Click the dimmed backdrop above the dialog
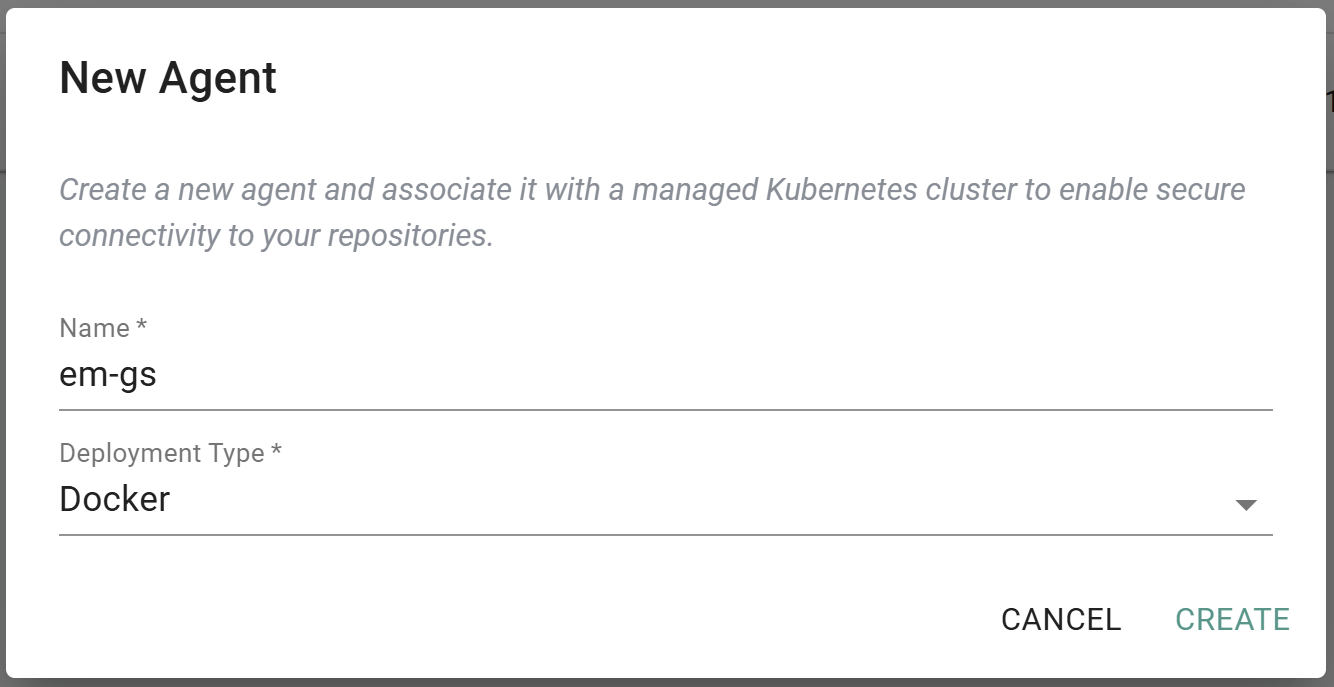 pos(667,3)
